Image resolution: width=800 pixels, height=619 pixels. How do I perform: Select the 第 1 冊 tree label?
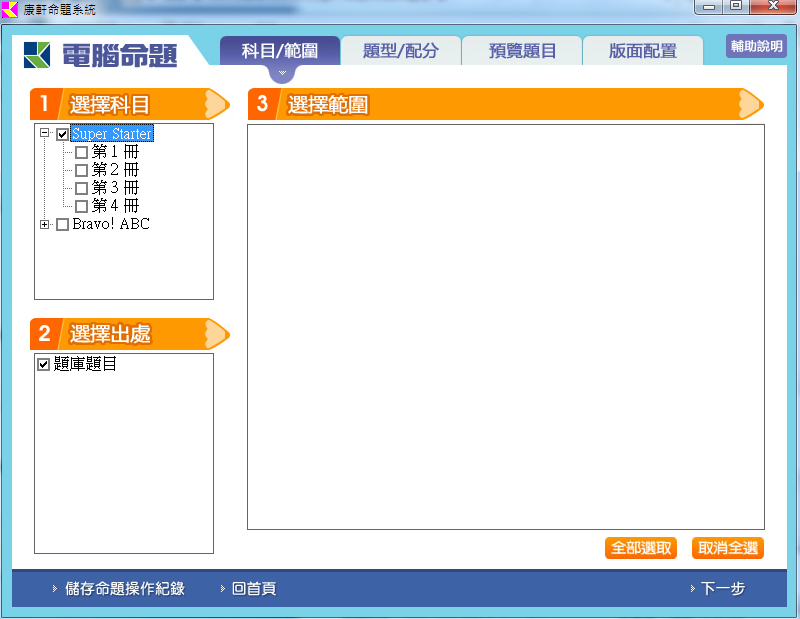pyautogui.click(x=115, y=152)
